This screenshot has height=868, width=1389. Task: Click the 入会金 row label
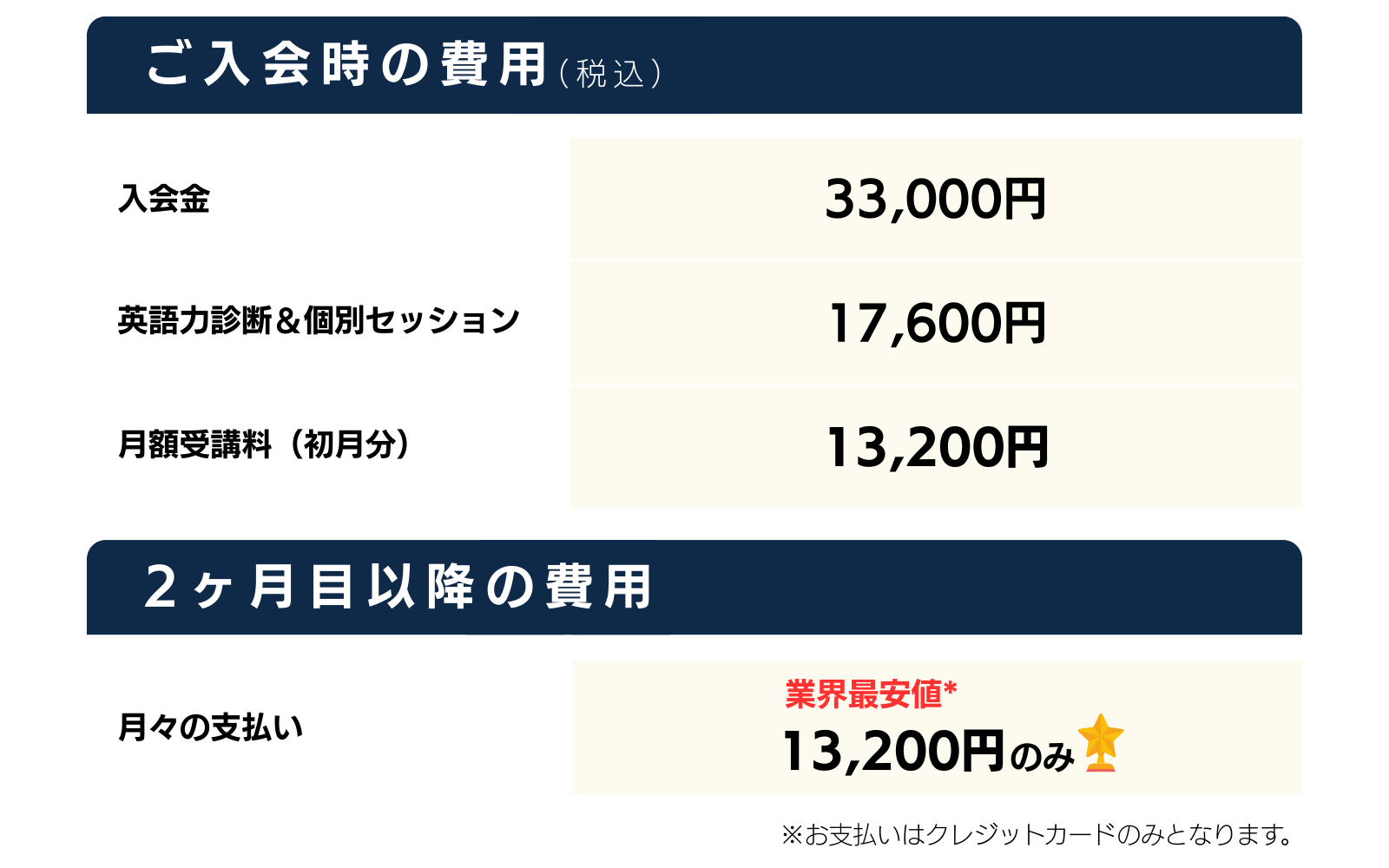[x=164, y=199]
